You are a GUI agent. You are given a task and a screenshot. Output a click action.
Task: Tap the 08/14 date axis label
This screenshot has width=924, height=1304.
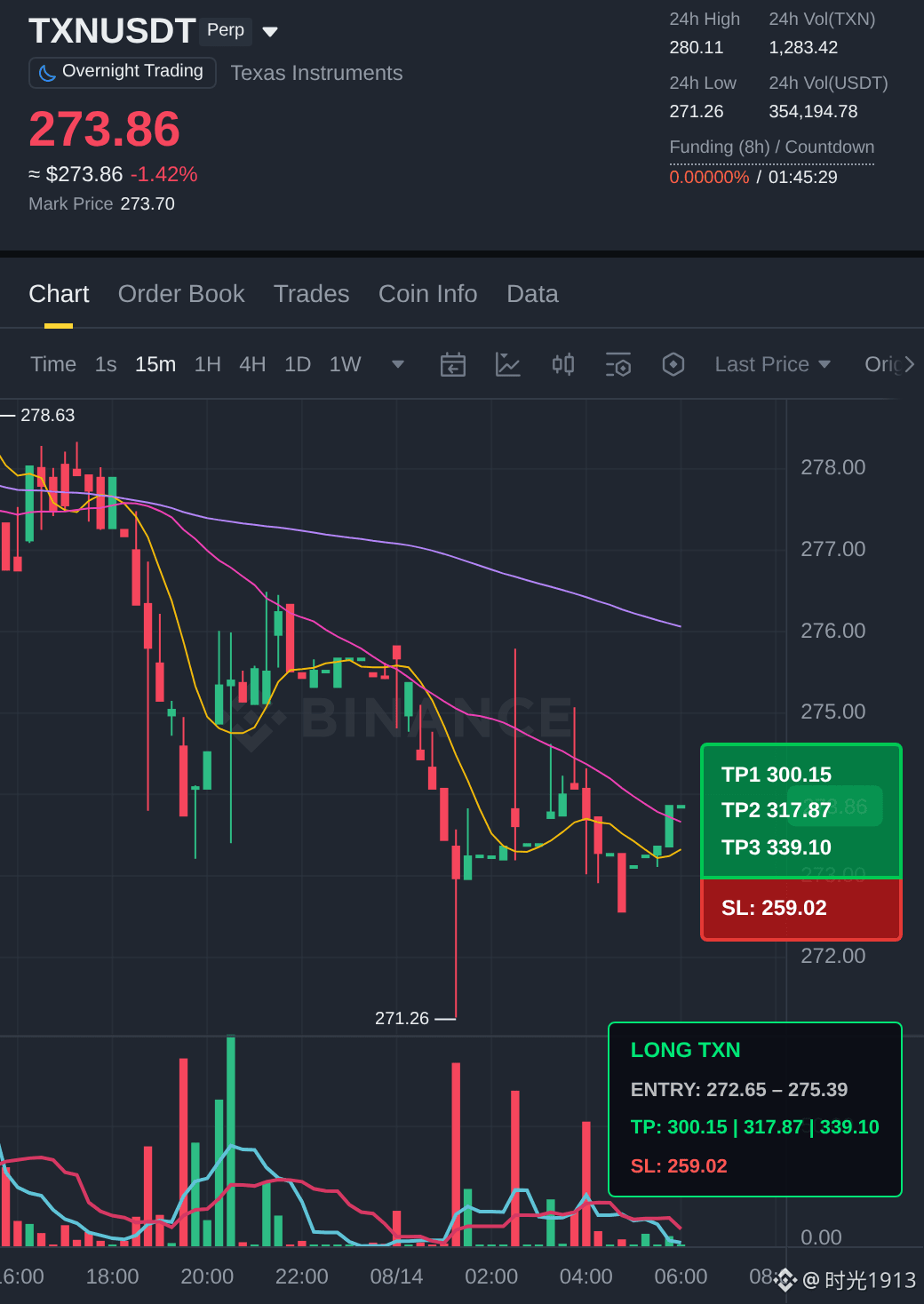pos(396,1276)
